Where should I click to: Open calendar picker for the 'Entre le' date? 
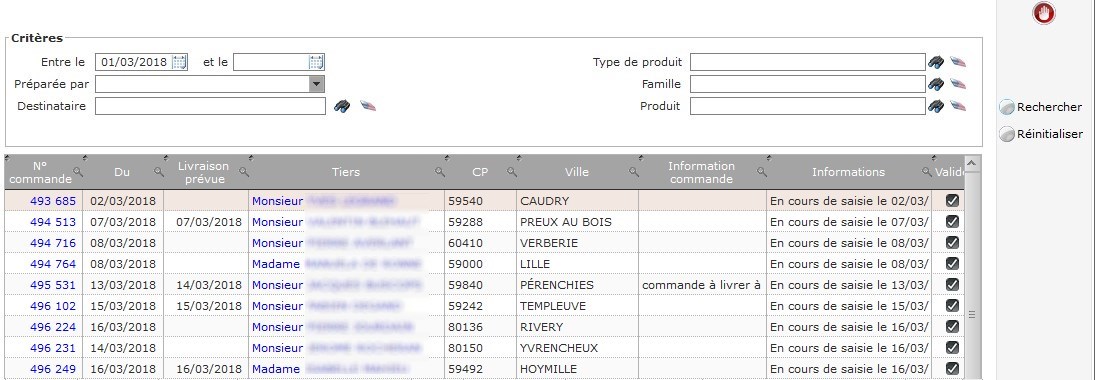[179, 62]
